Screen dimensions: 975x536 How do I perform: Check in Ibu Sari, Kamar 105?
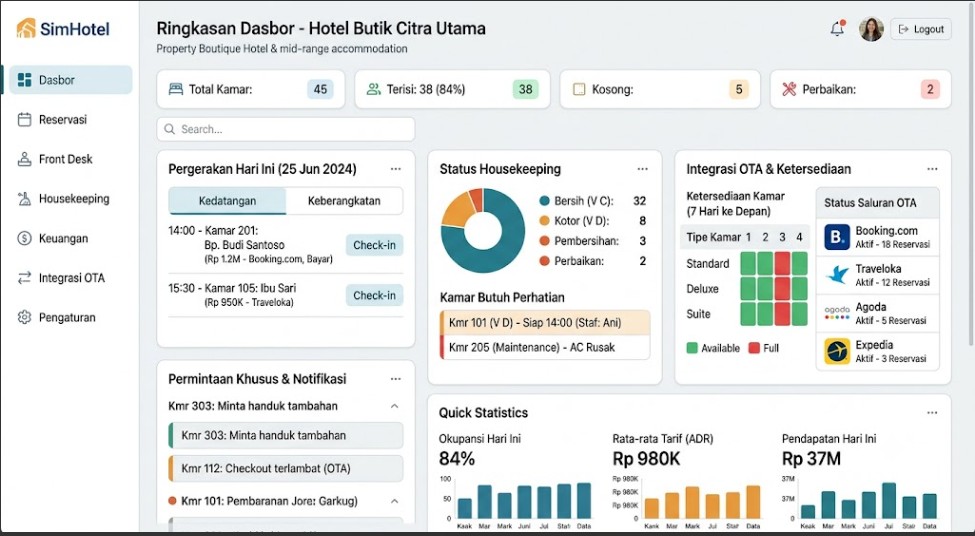point(374,295)
